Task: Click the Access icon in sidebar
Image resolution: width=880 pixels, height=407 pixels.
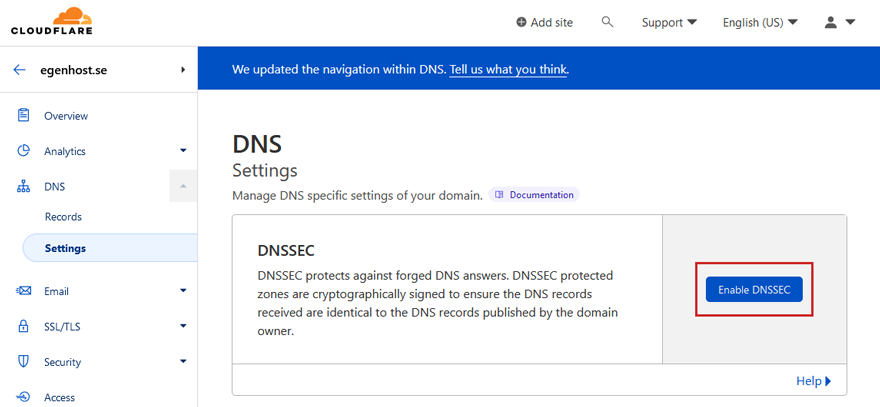Action: (x=23, y=397)
